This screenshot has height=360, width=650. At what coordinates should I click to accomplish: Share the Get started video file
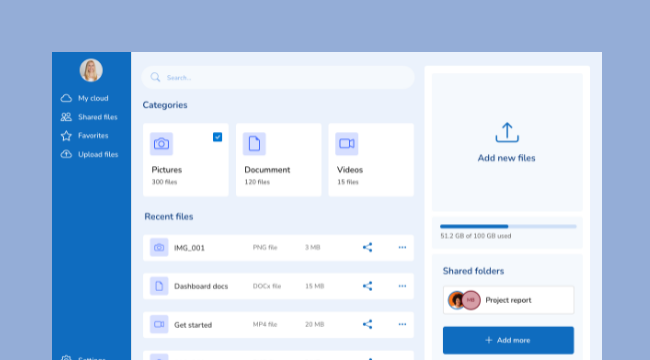(x=368, y=324)
